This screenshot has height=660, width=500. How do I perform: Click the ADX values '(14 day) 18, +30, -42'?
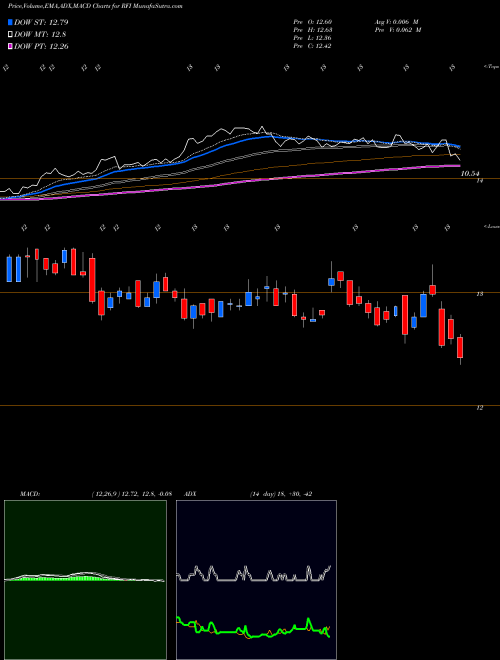pos(281,494)
